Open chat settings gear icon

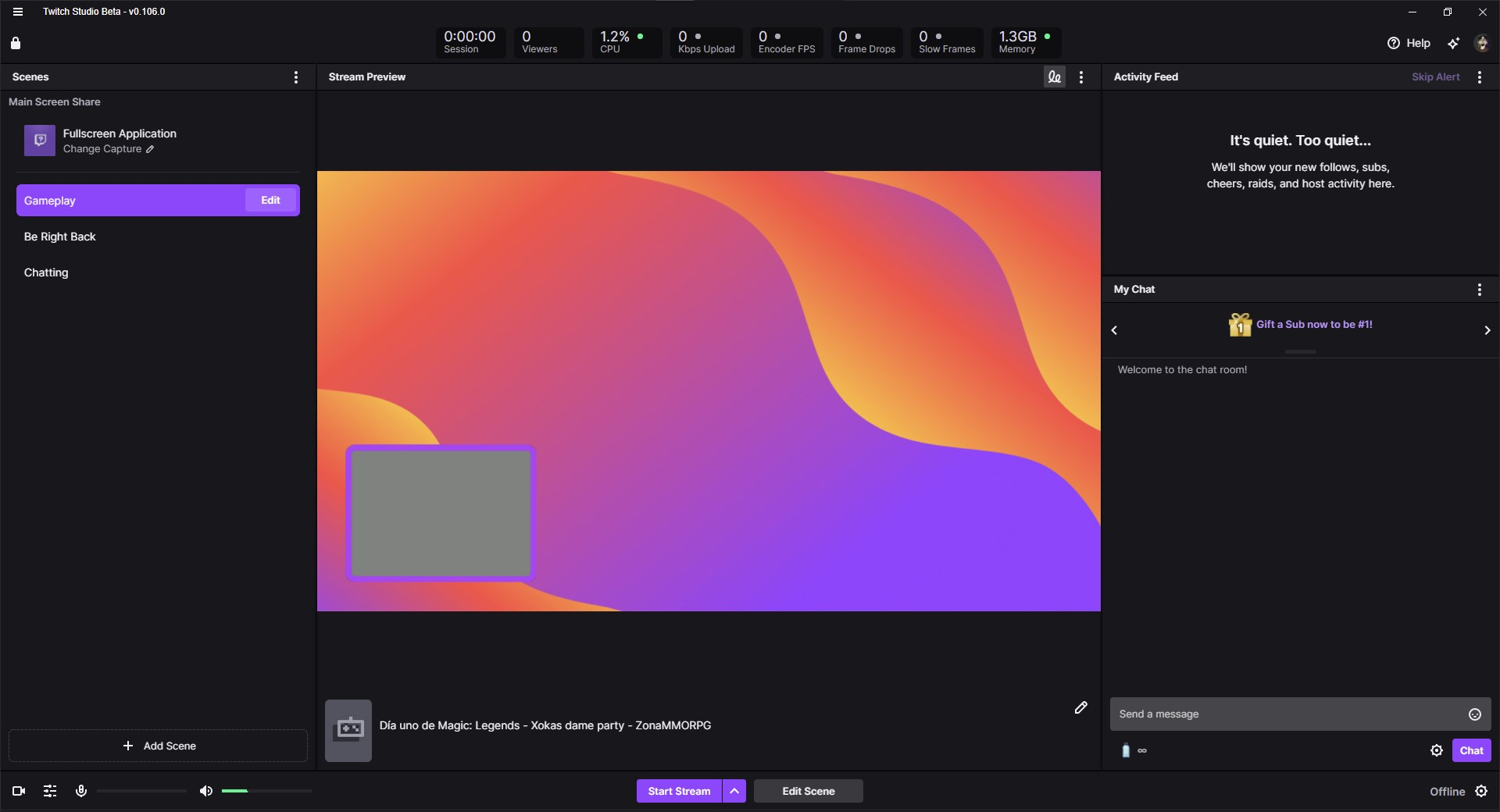1436,750
